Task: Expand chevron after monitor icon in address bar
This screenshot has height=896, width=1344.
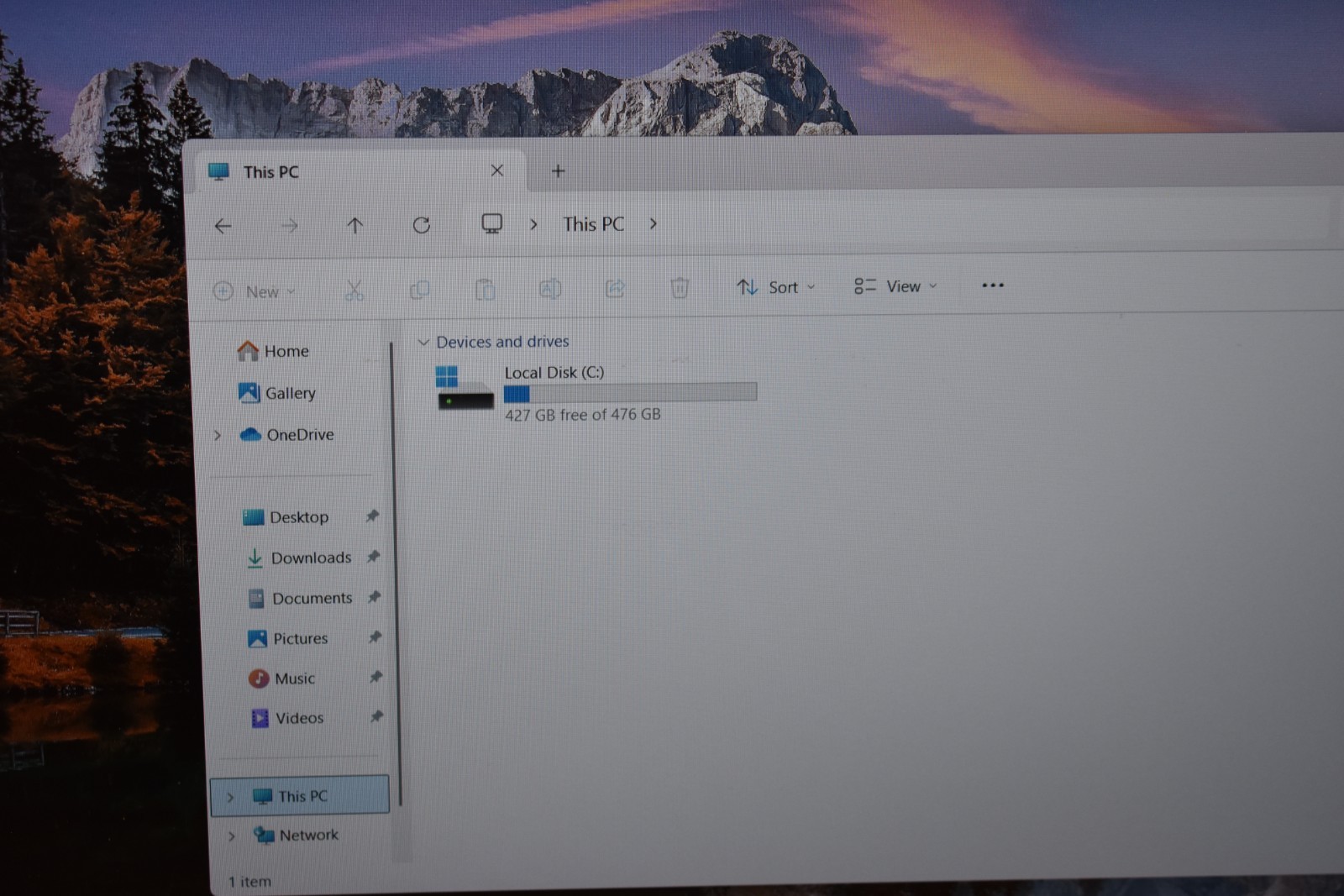Action: [x=533, y=224]
